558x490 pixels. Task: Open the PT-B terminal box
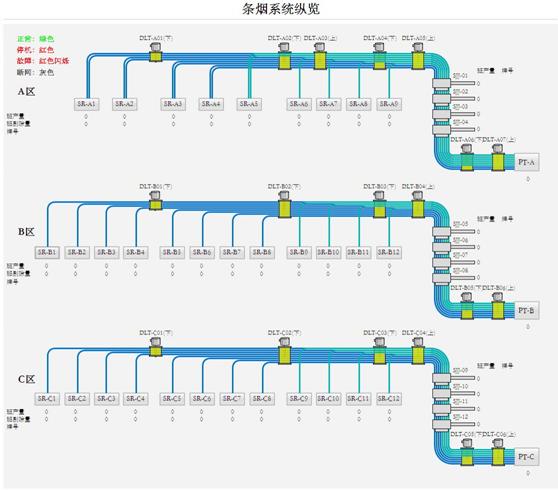[x=526, y=311]
